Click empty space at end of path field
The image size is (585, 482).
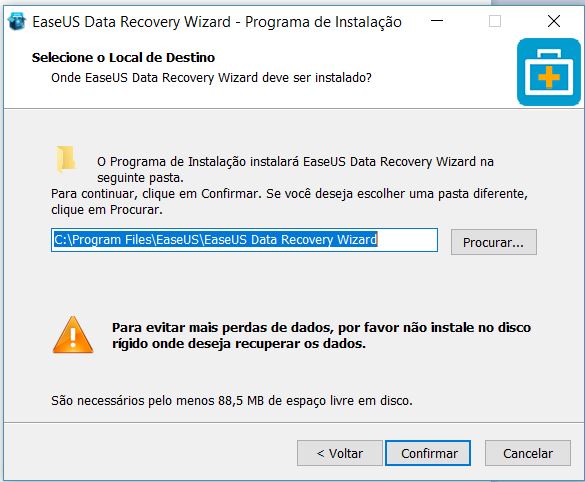coord(407,240)
